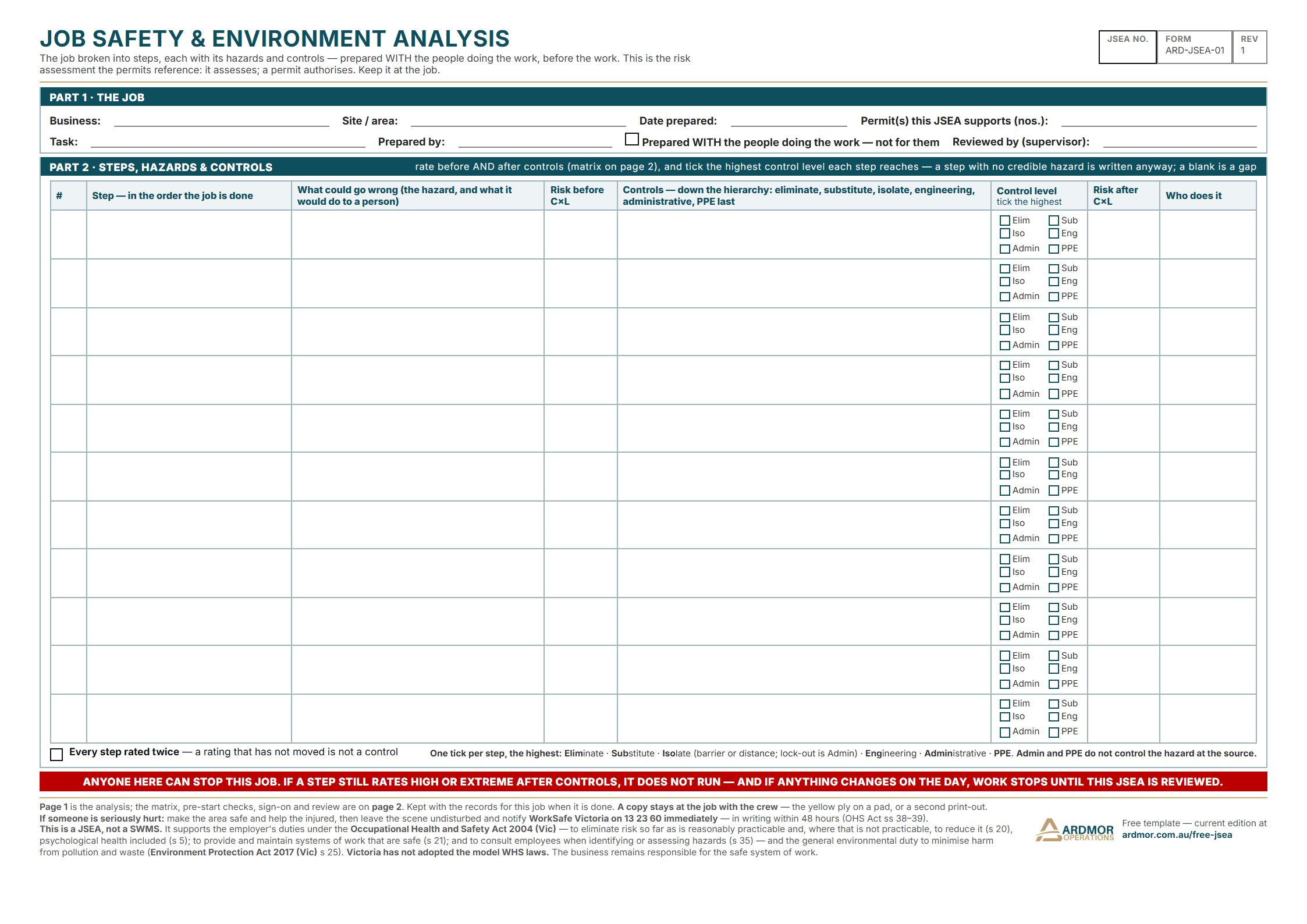Image resolution: width=1307 pixels, height=924 pixels.
Task: Click the 'PART 2 · STEPS, HAZARDS & CONTROLS' header
Action: (x=653, y=167)
